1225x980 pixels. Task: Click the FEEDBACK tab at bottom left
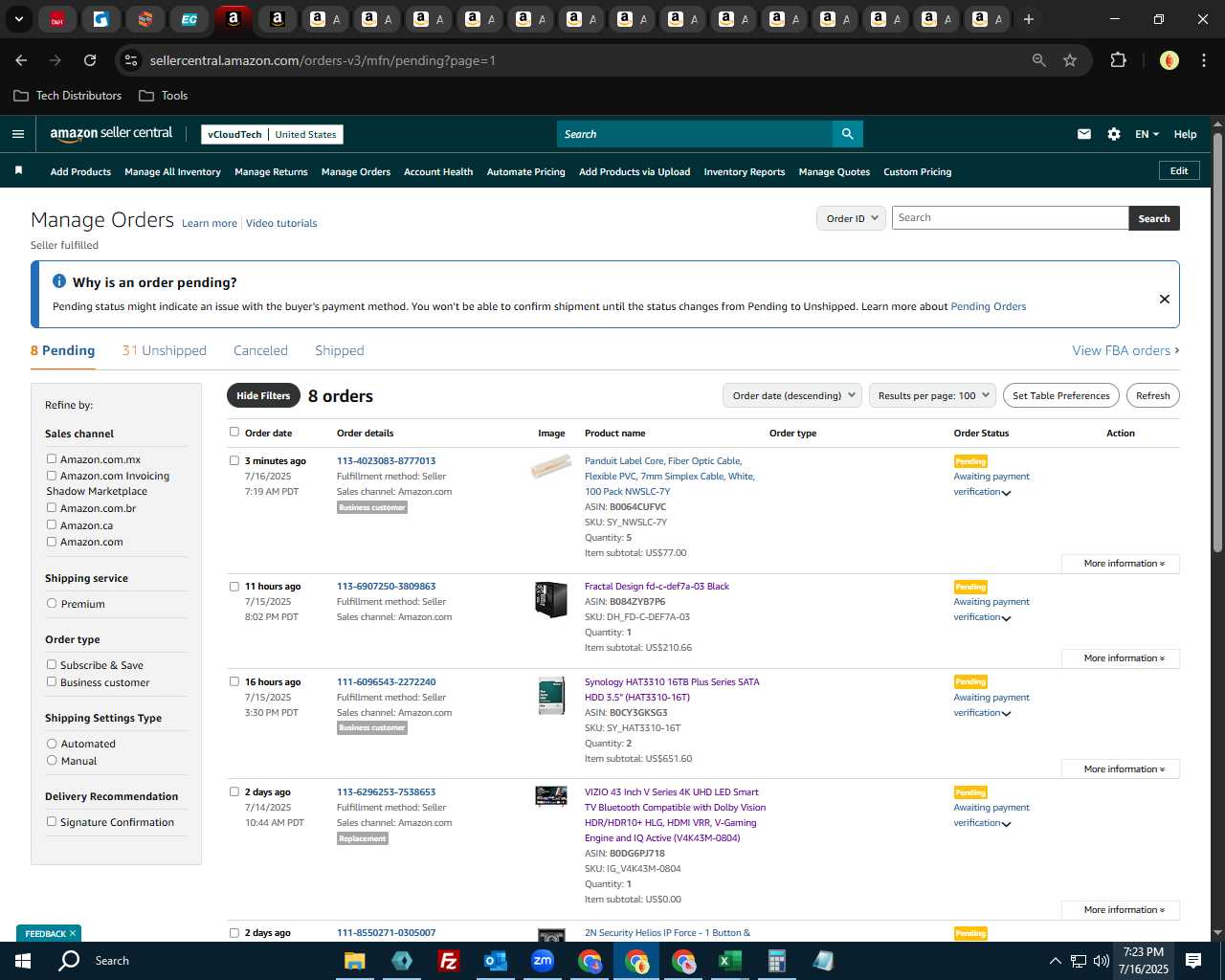[49, 933]
